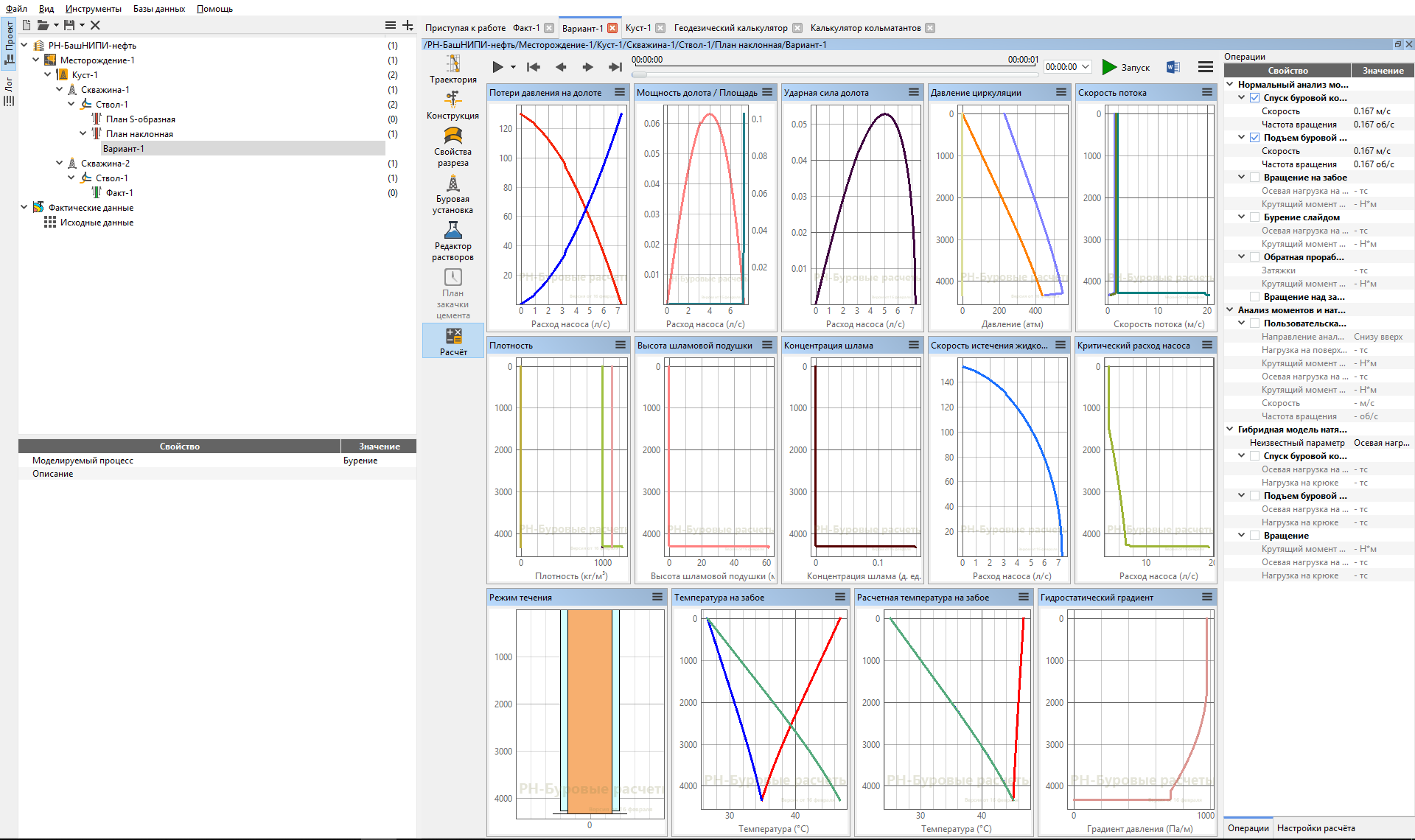Open the Лог side panel tab
Viewport: 1415px width, 840px height.
point(9,91)
